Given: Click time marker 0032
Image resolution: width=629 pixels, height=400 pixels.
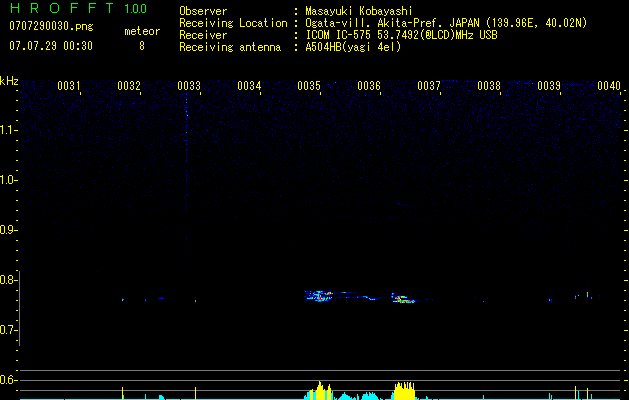Looking at the screenshot, I should (x=129, y=86).
